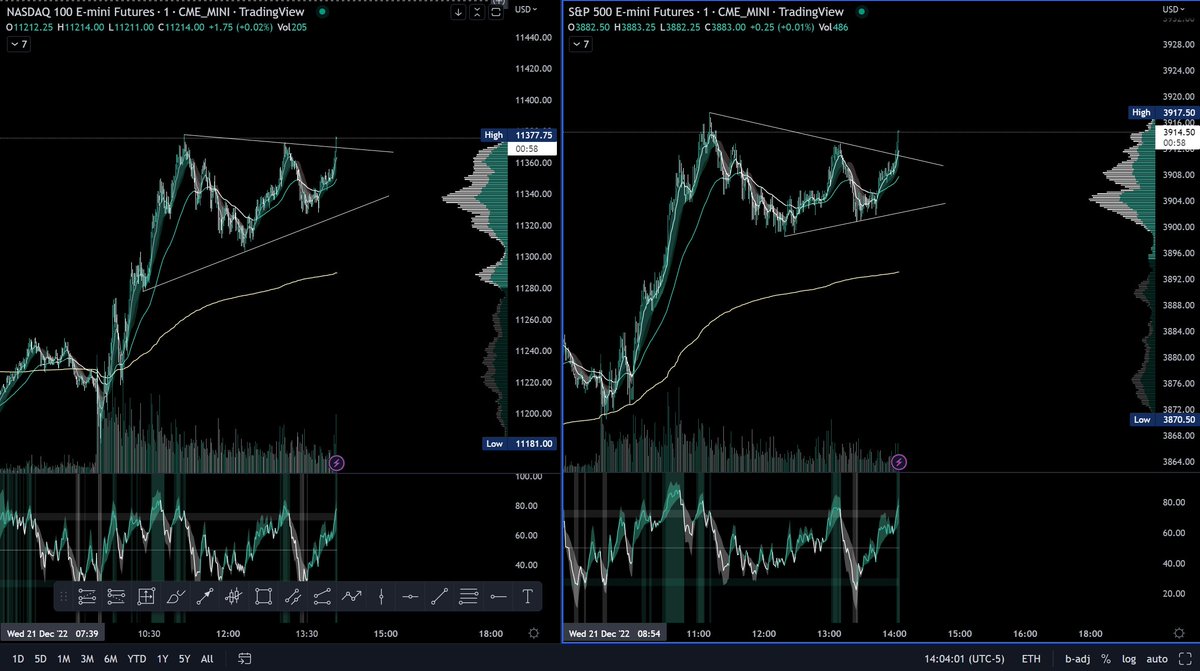
Task: Select 5Y date range
Action: point(185,659)
